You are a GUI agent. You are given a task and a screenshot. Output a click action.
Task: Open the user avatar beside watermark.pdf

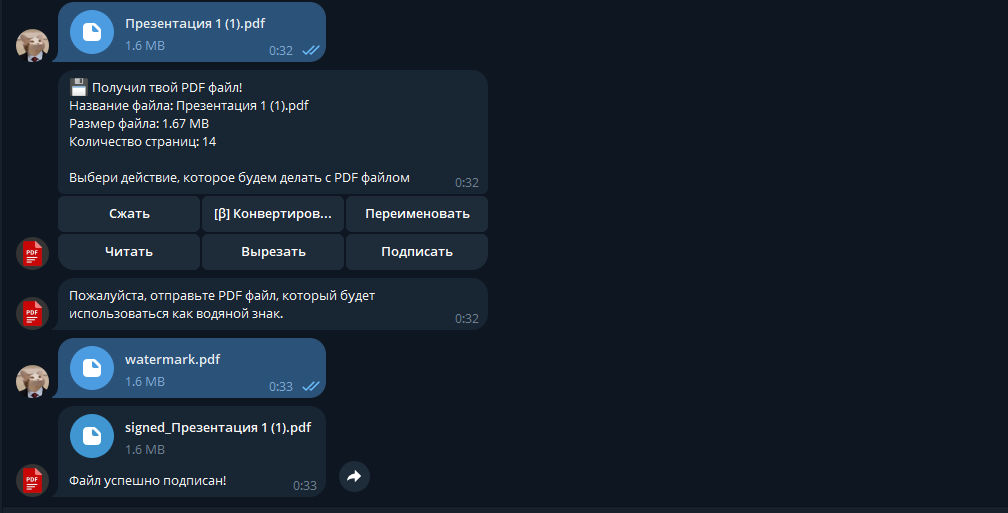click(x=32, y=381)
